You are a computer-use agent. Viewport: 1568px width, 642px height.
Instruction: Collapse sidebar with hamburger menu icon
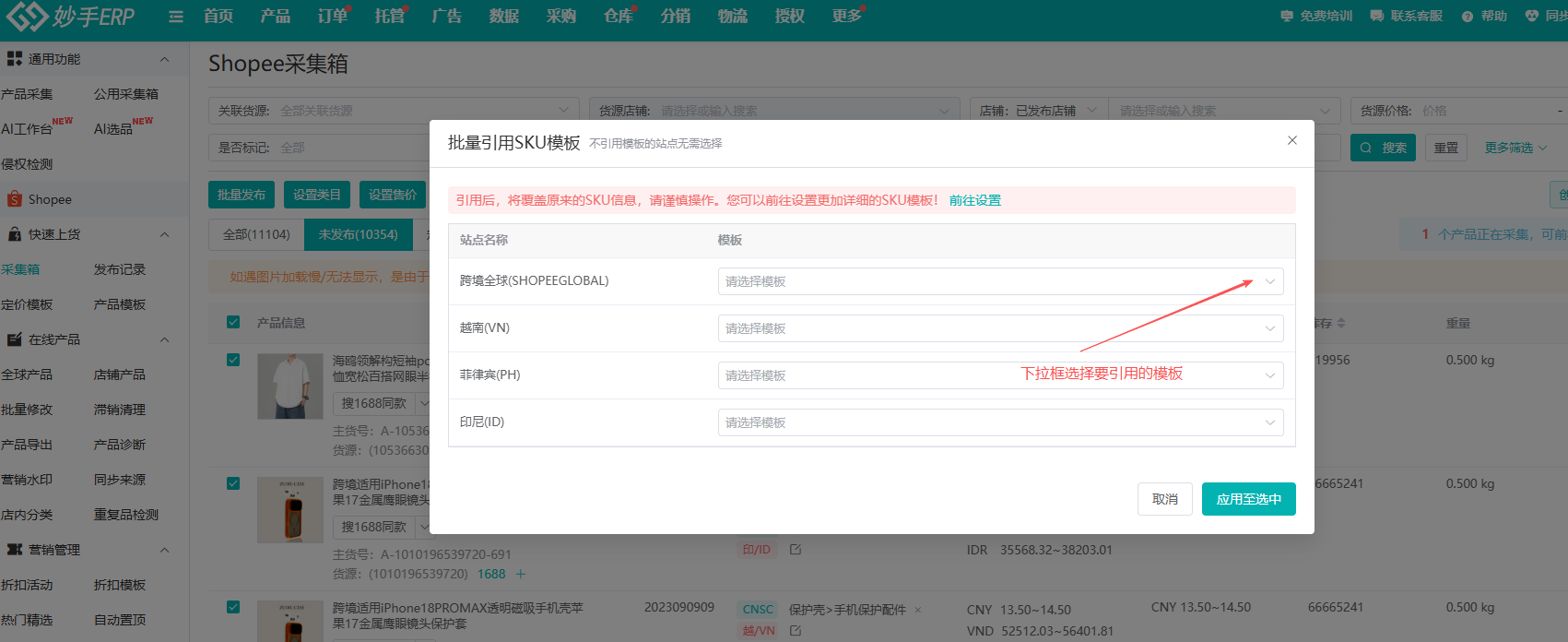176,17
